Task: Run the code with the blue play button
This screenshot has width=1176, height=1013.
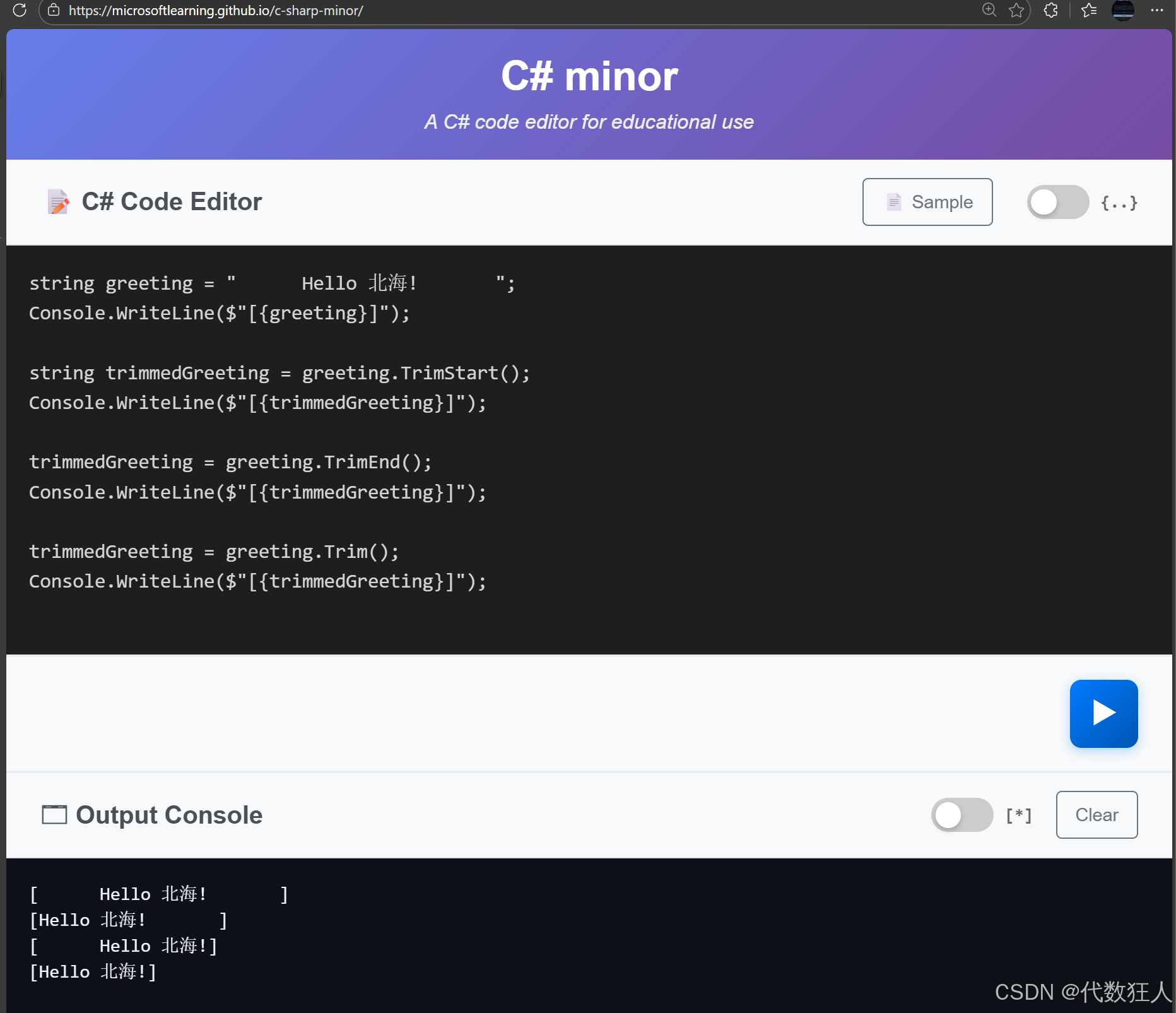Action: point(1103,713)
